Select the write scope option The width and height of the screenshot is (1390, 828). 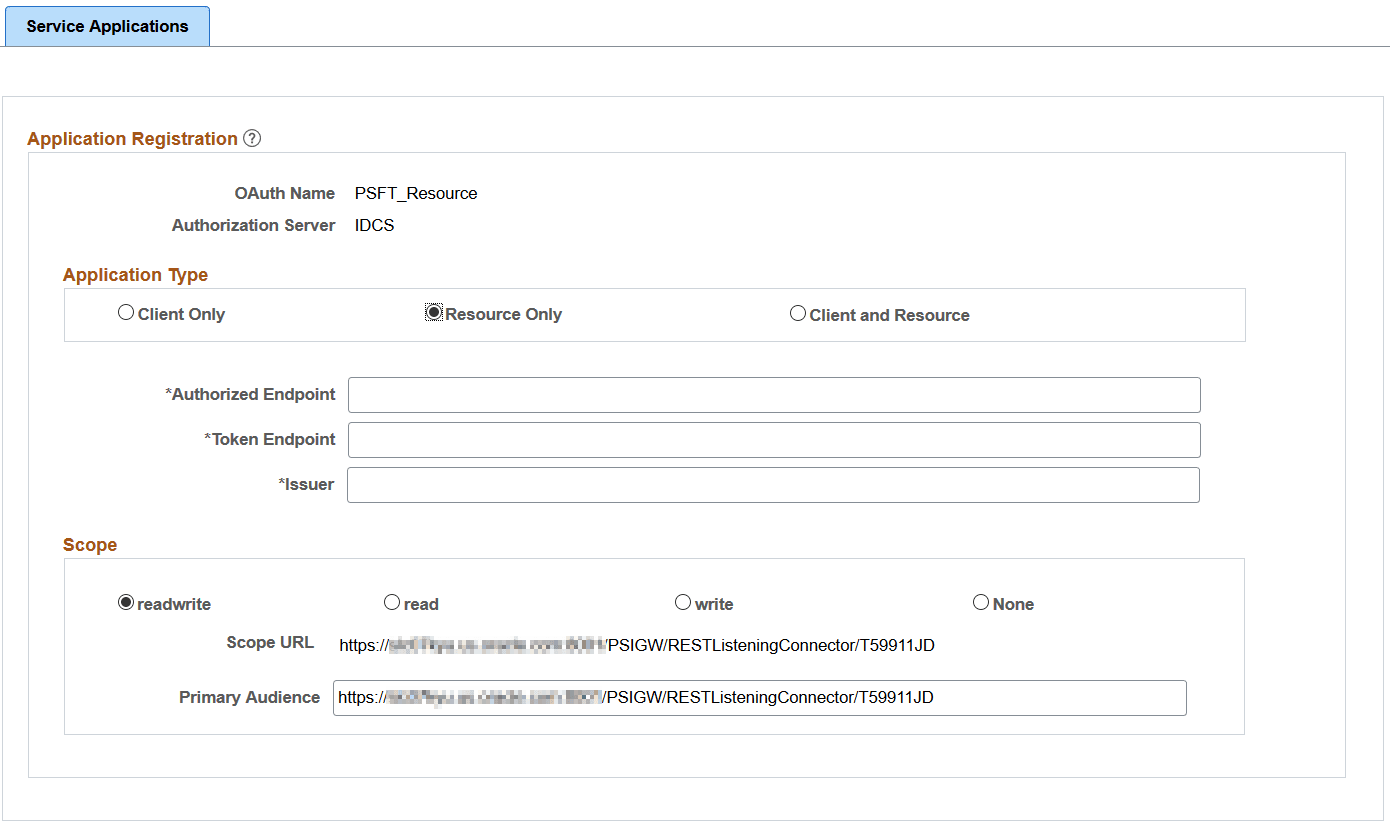coord(682,602)
